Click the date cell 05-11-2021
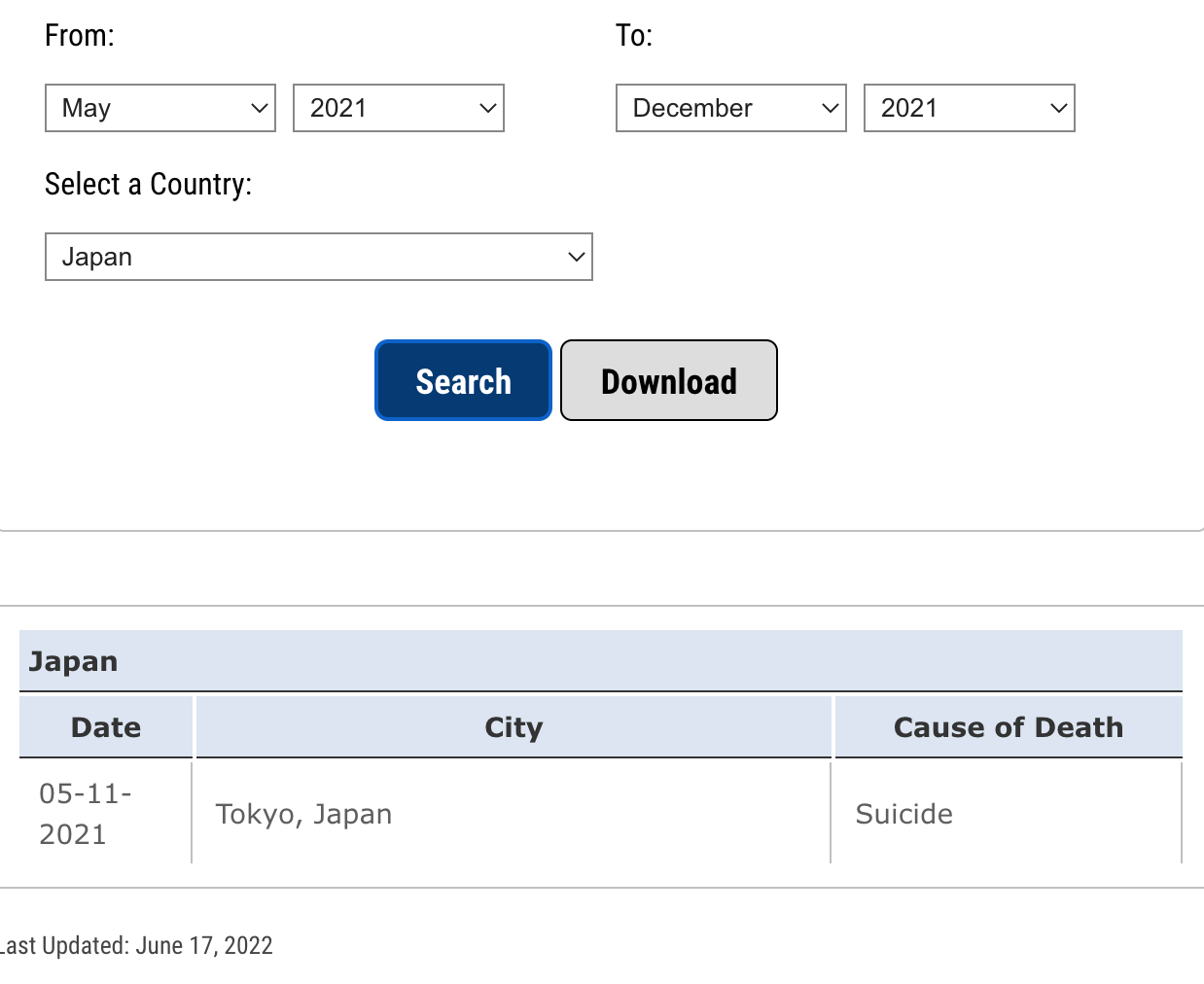This screenshot has height=984, width=1204. coord(106,813)
